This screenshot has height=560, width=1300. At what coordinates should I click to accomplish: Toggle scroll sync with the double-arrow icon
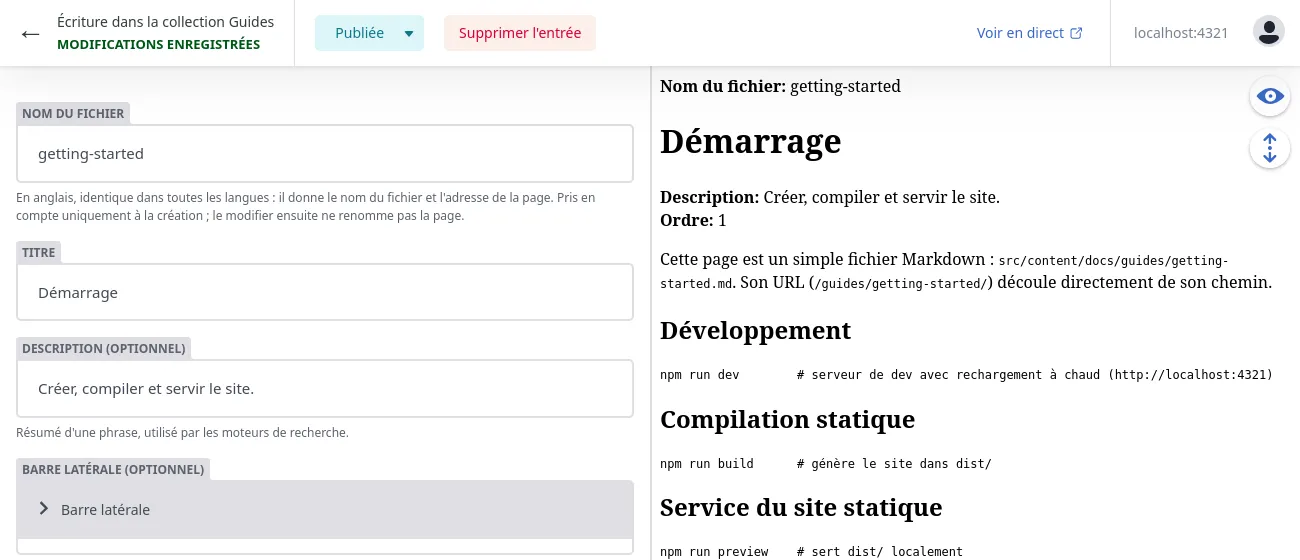click(1270, 148)
